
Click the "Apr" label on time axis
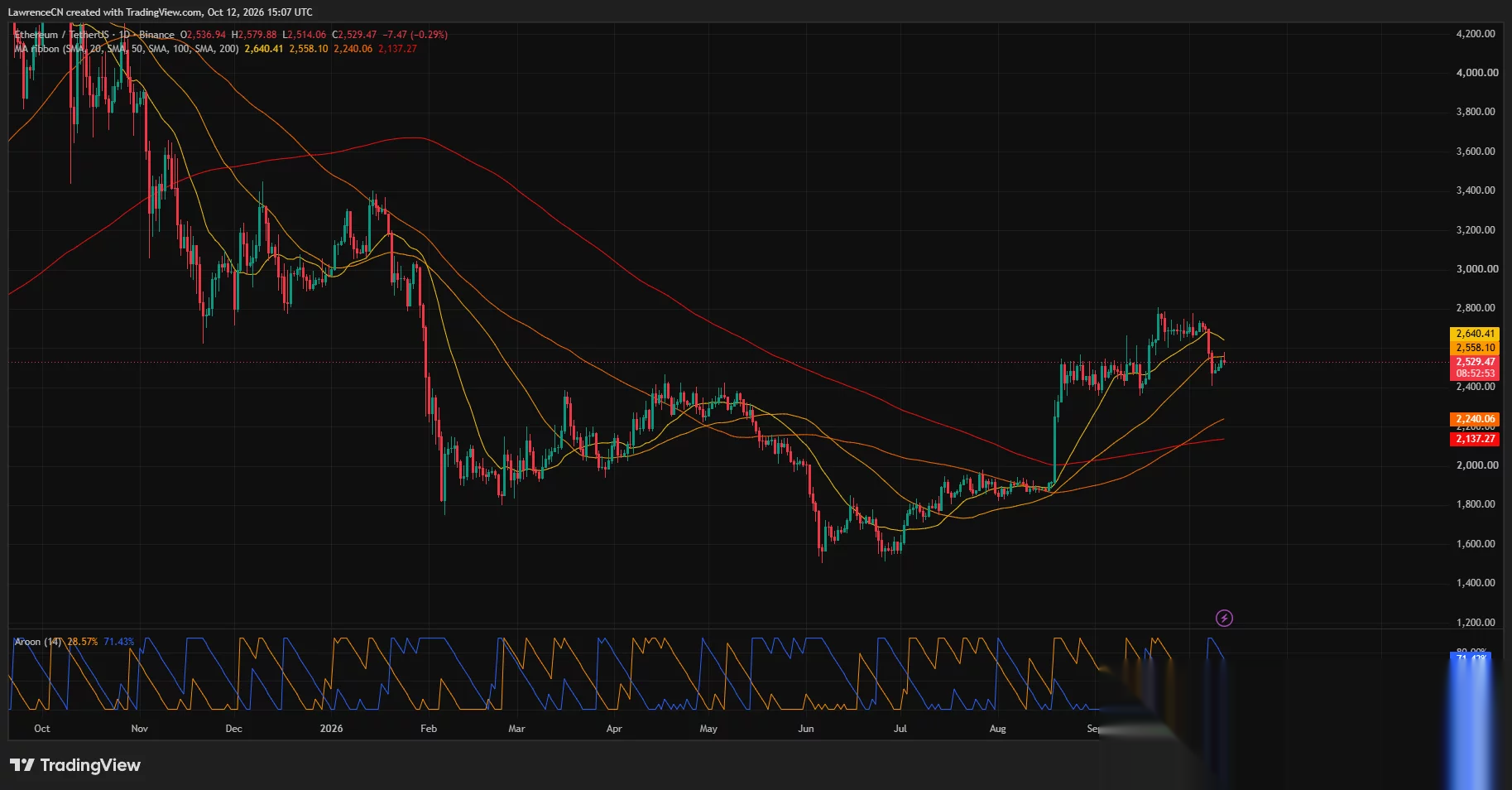[614, 729]
